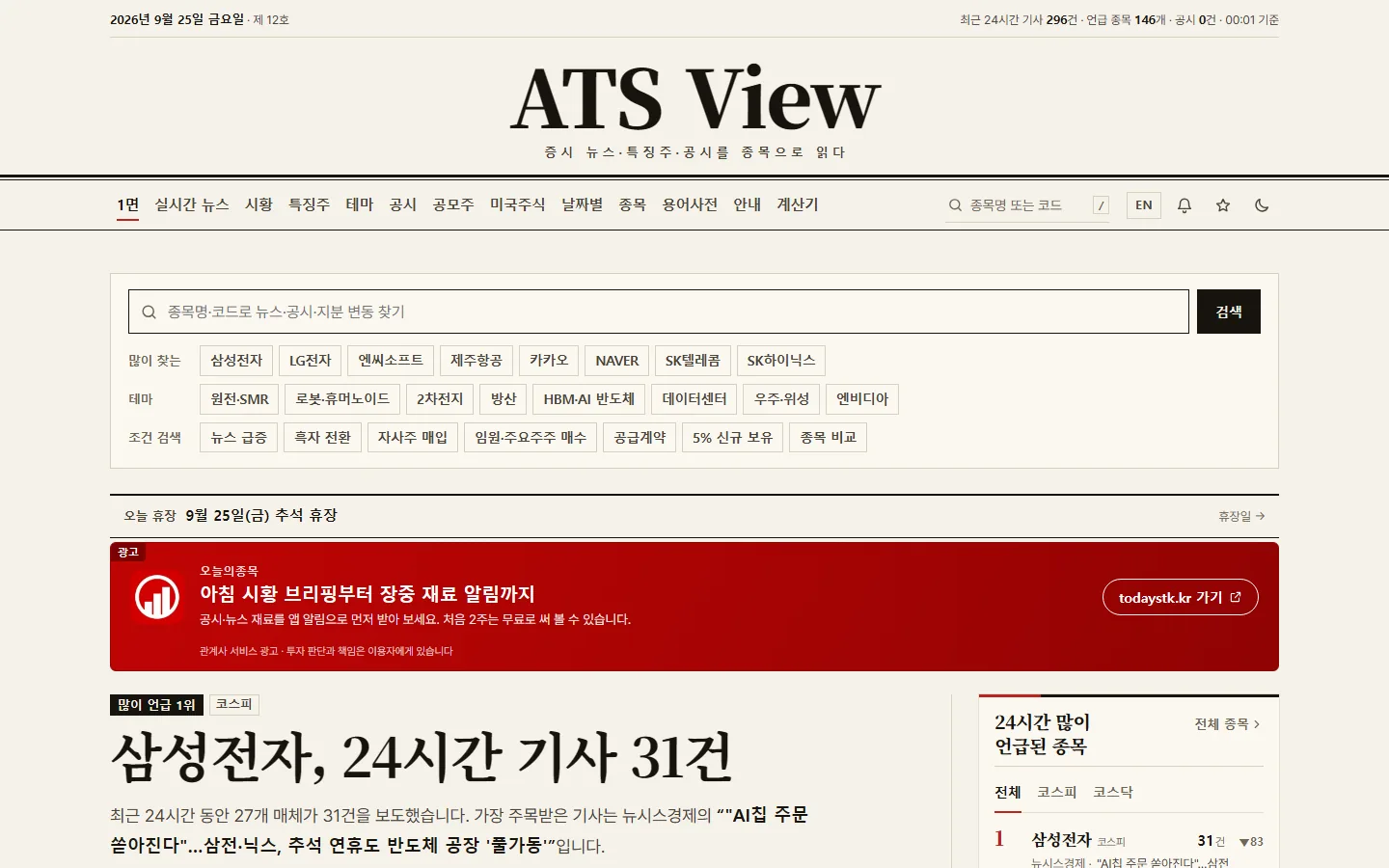The image size is (1389, 868).
Task: Click the black 검색 button
Action: point(1229,312)
